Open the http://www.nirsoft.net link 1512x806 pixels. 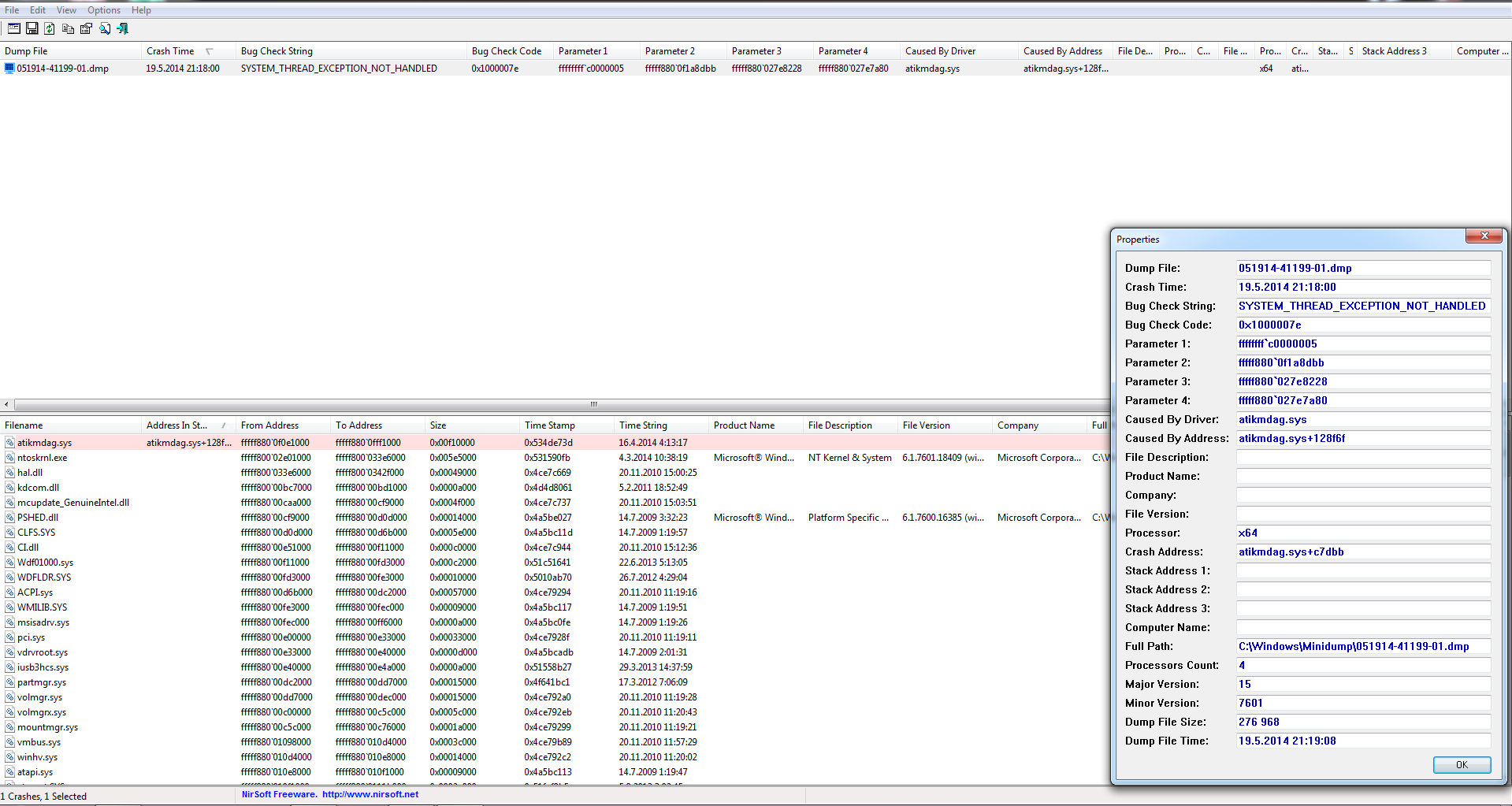[x=370, y=794]
